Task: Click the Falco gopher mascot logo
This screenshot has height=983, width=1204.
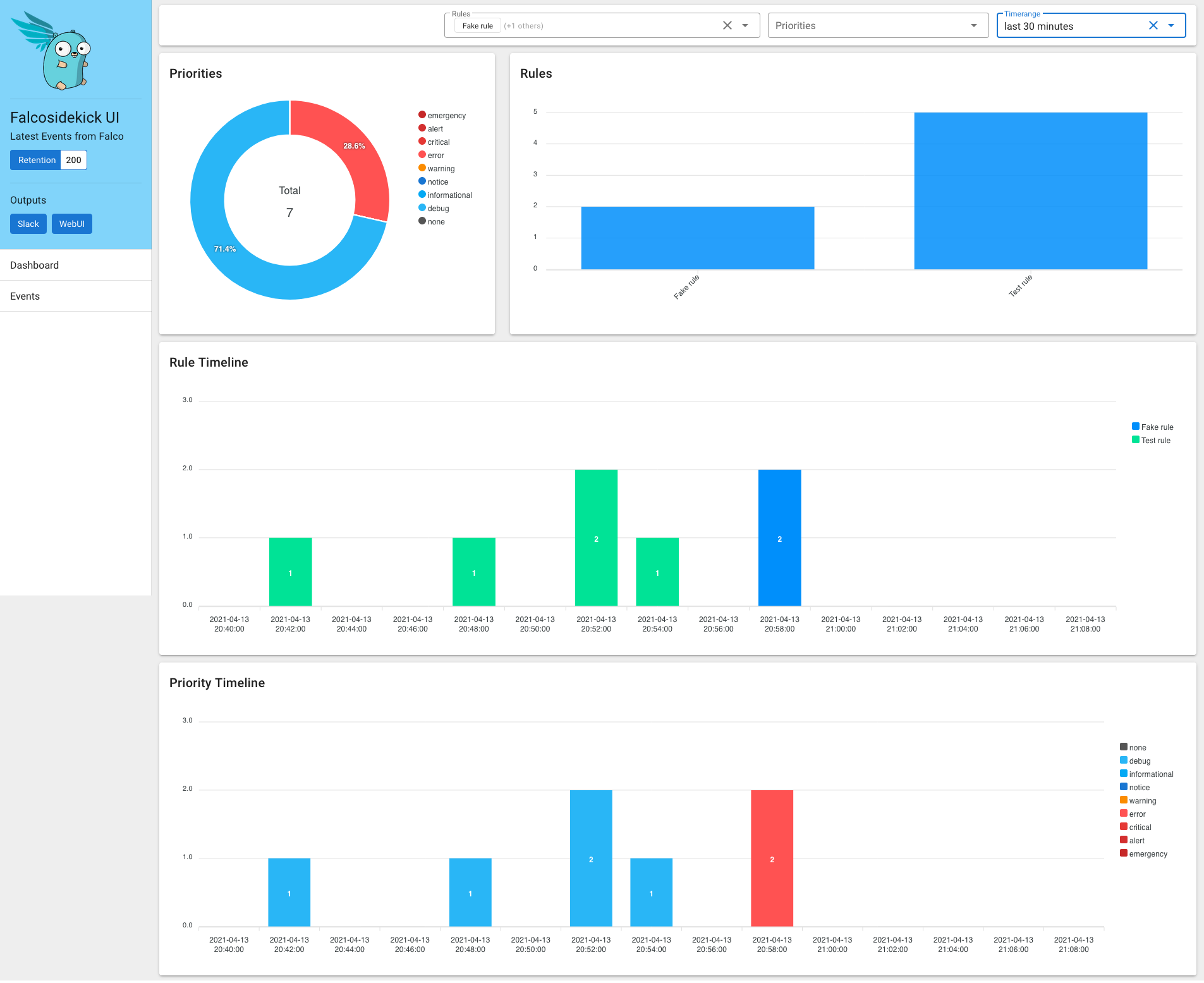Action: coord(53,51)
